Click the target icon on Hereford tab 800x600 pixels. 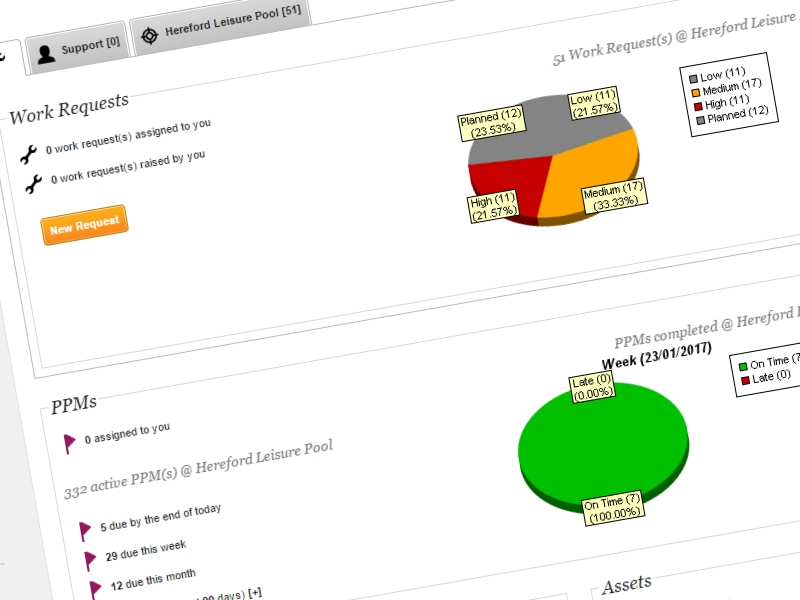click(x=150, y=36)
